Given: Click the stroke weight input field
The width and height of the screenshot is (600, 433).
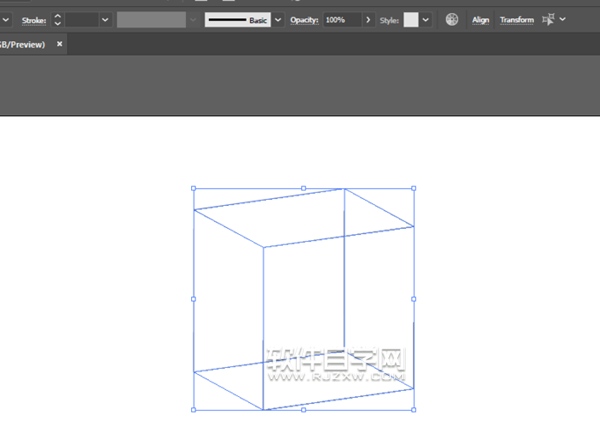Looking at the screenshot, I should click(82, 19).
